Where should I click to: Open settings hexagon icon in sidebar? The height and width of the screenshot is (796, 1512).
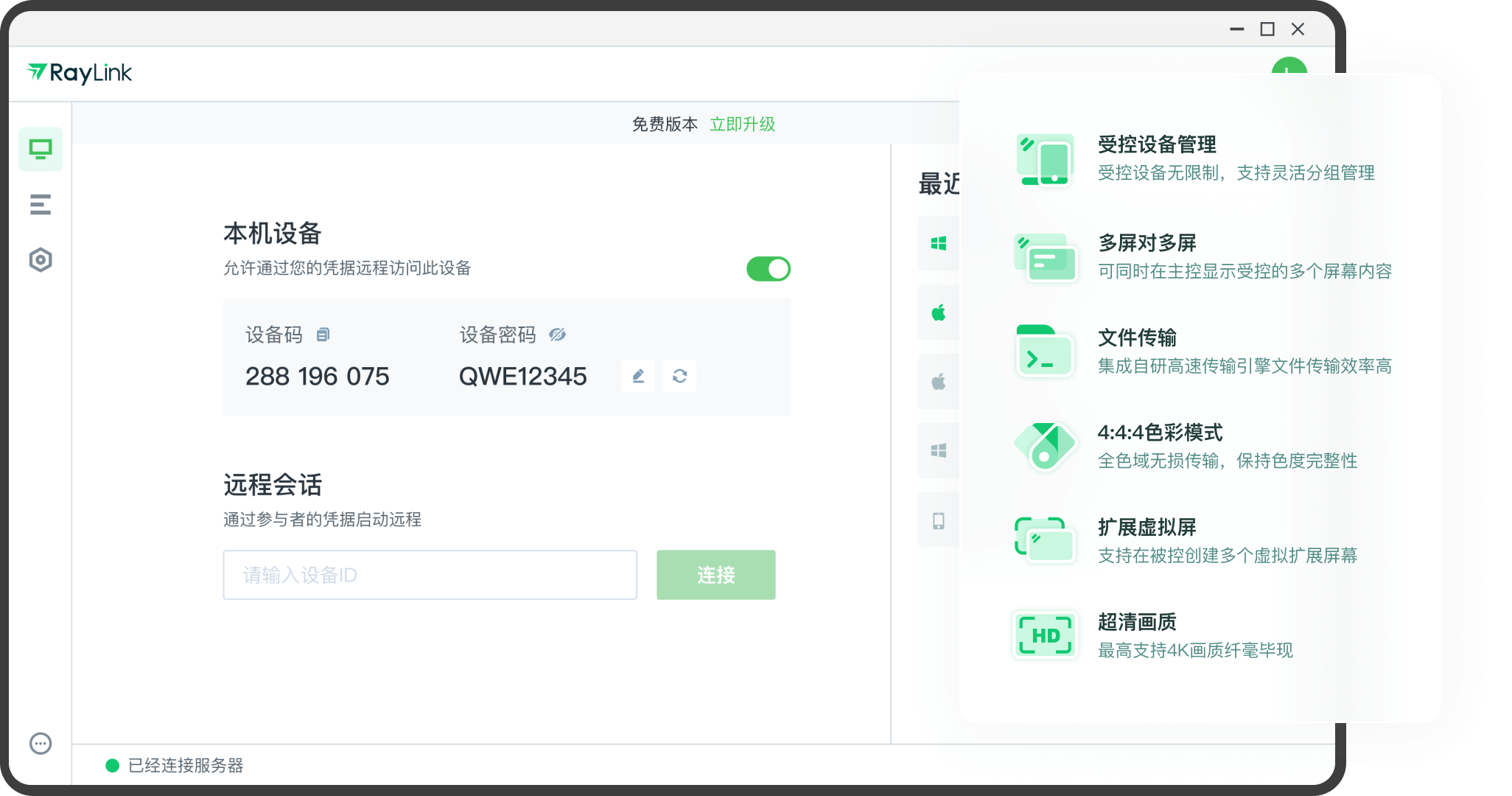[x=41, y=259]
